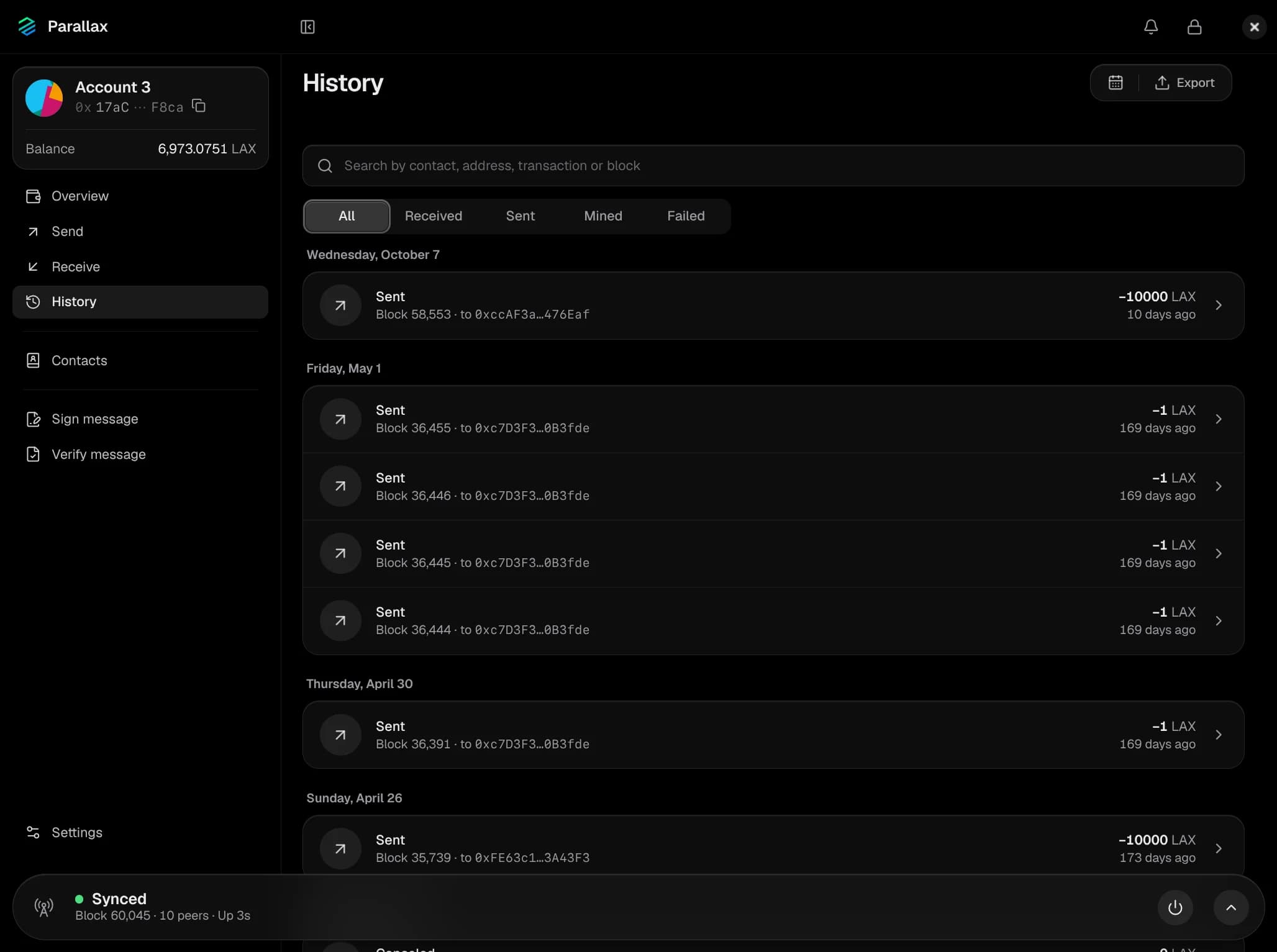Click sent arrow icon for Block 35,739
1277x952 pixels.
pos(340,849)
